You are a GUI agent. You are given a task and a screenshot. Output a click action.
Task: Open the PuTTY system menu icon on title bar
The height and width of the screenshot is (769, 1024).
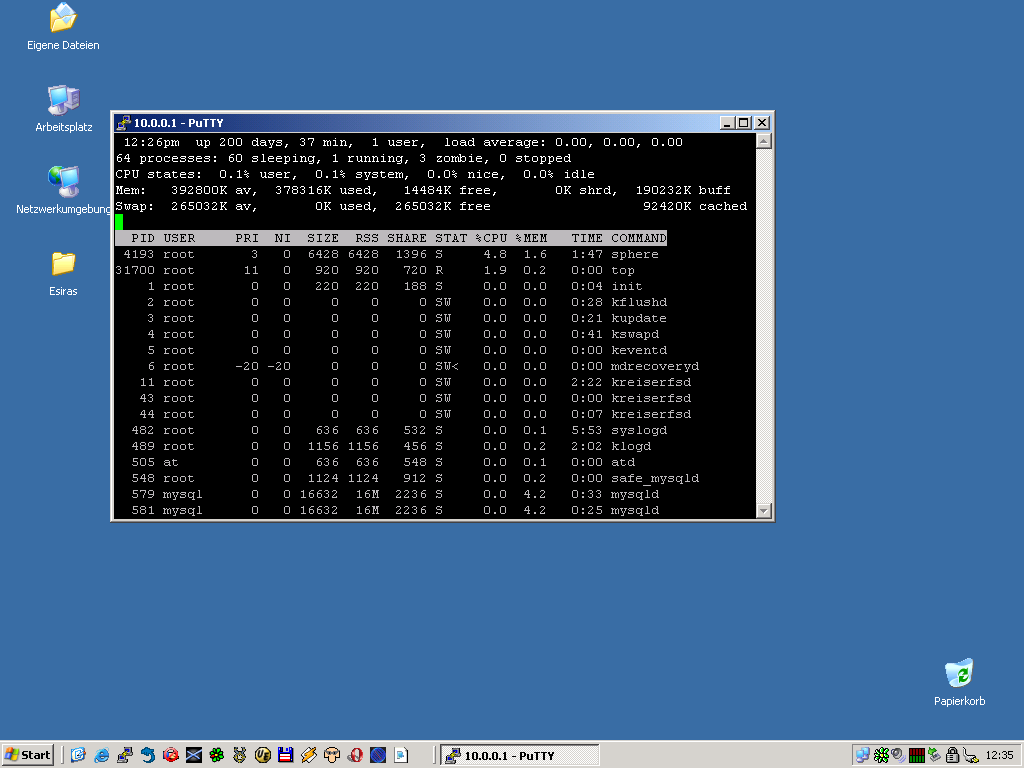coord(123,121)
